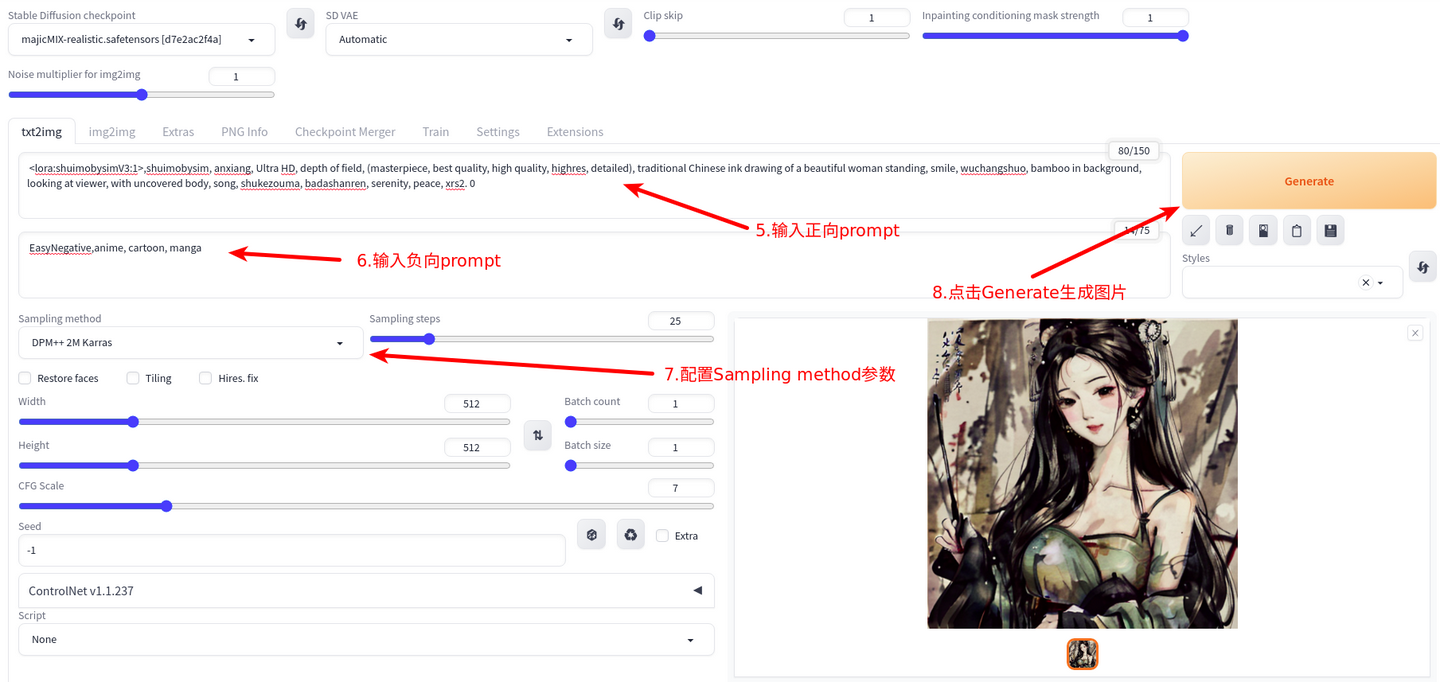Expand the ControlNet v1.1.237 section
The height and width of the screenshot is (682, 1440).
(366, 591)
